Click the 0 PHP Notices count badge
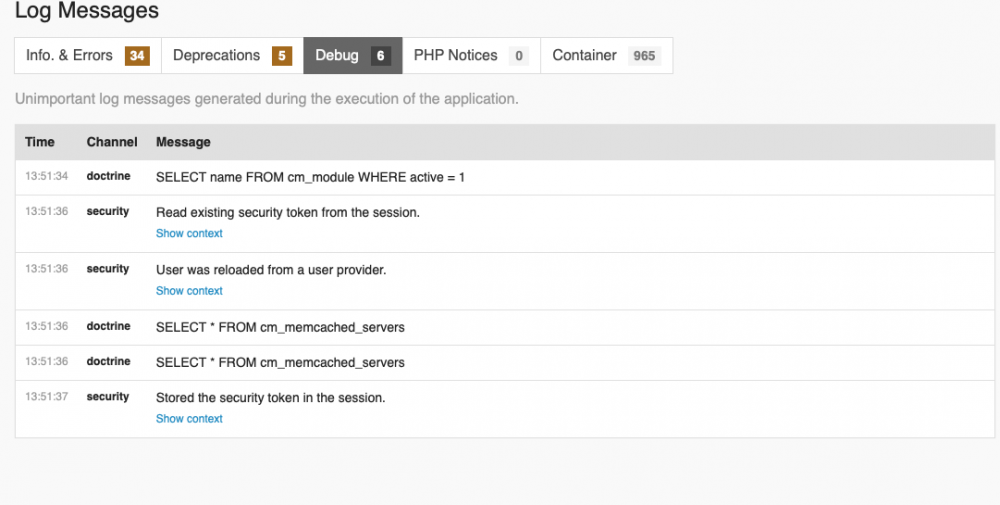 tap(518, 56)
